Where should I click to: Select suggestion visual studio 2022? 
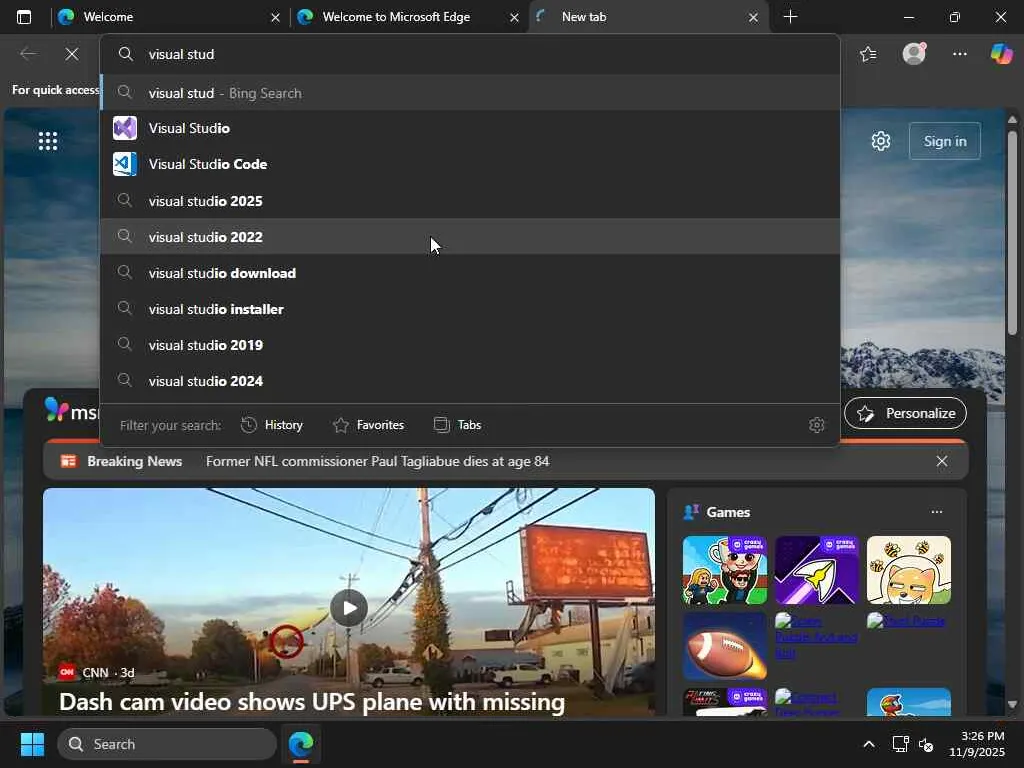pyautogui.click(x=470, y=237)
